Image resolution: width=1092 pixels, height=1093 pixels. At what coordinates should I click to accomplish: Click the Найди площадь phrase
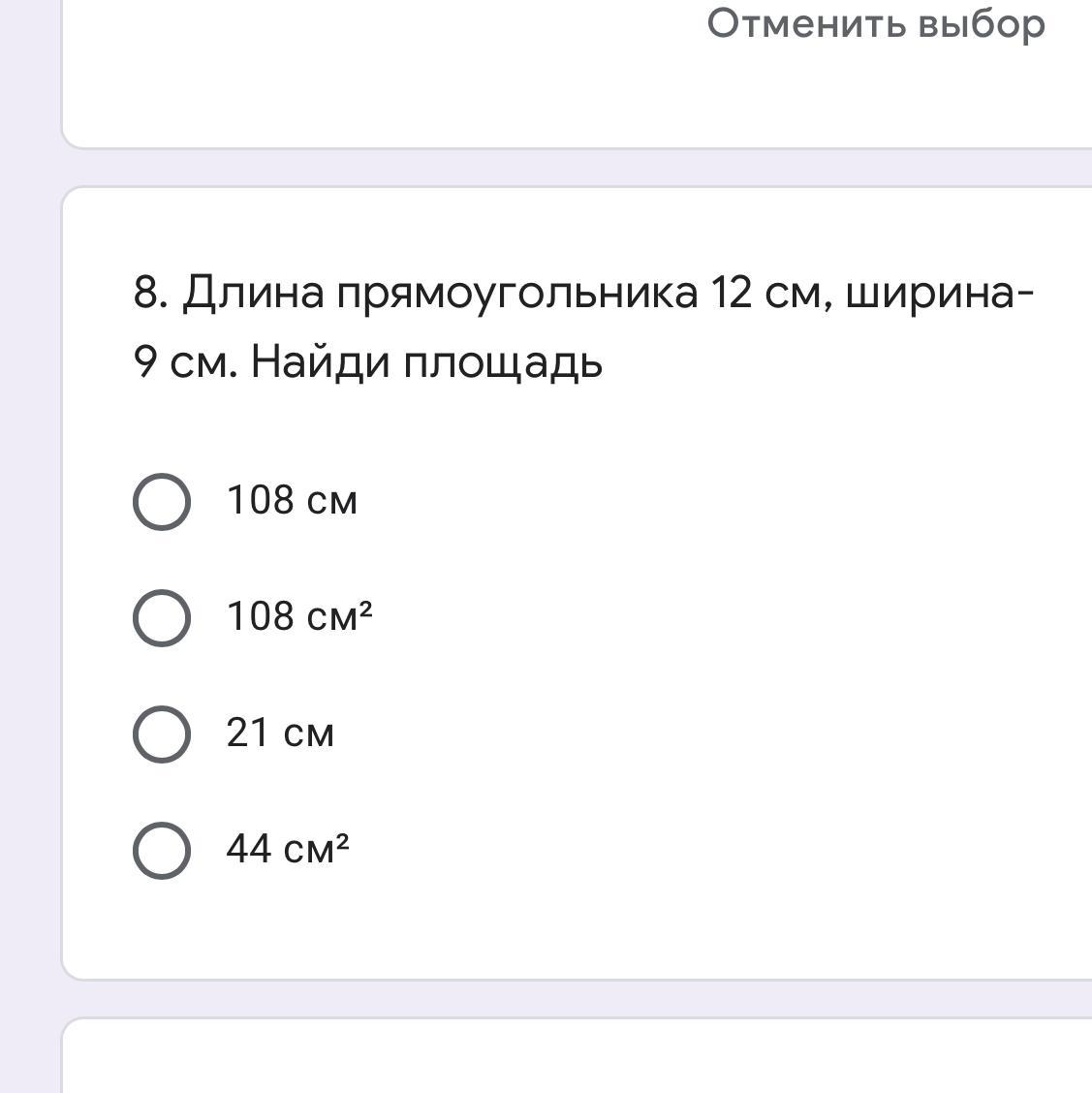(426, 363)
